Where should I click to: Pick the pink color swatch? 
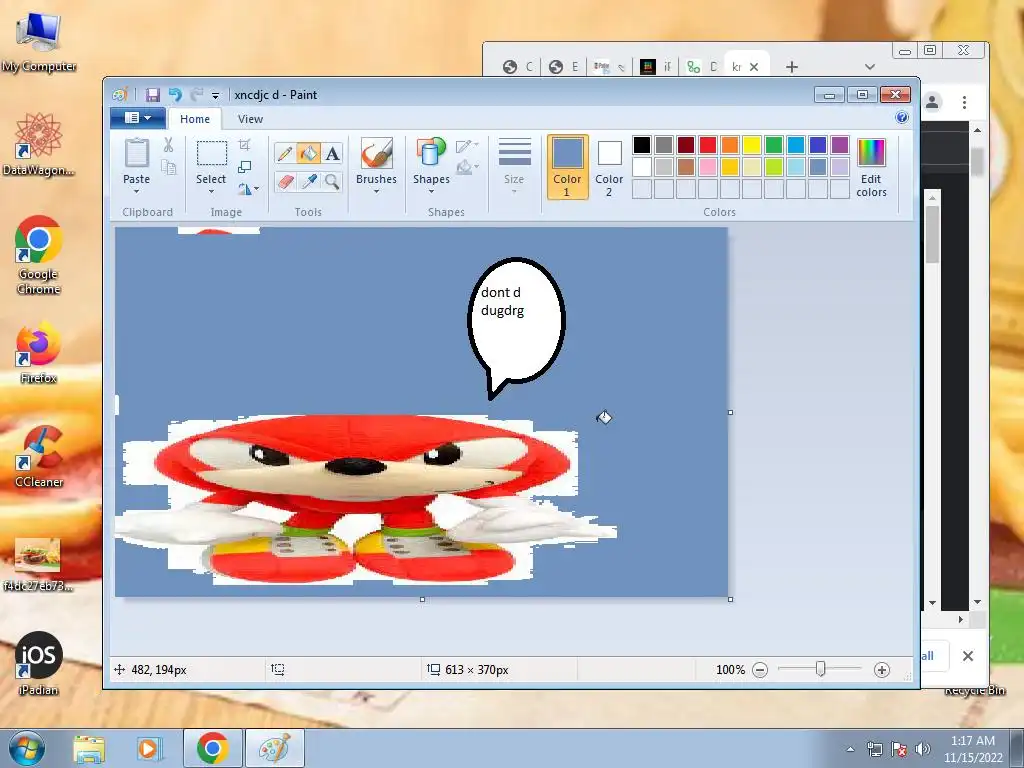coord(707,167)
